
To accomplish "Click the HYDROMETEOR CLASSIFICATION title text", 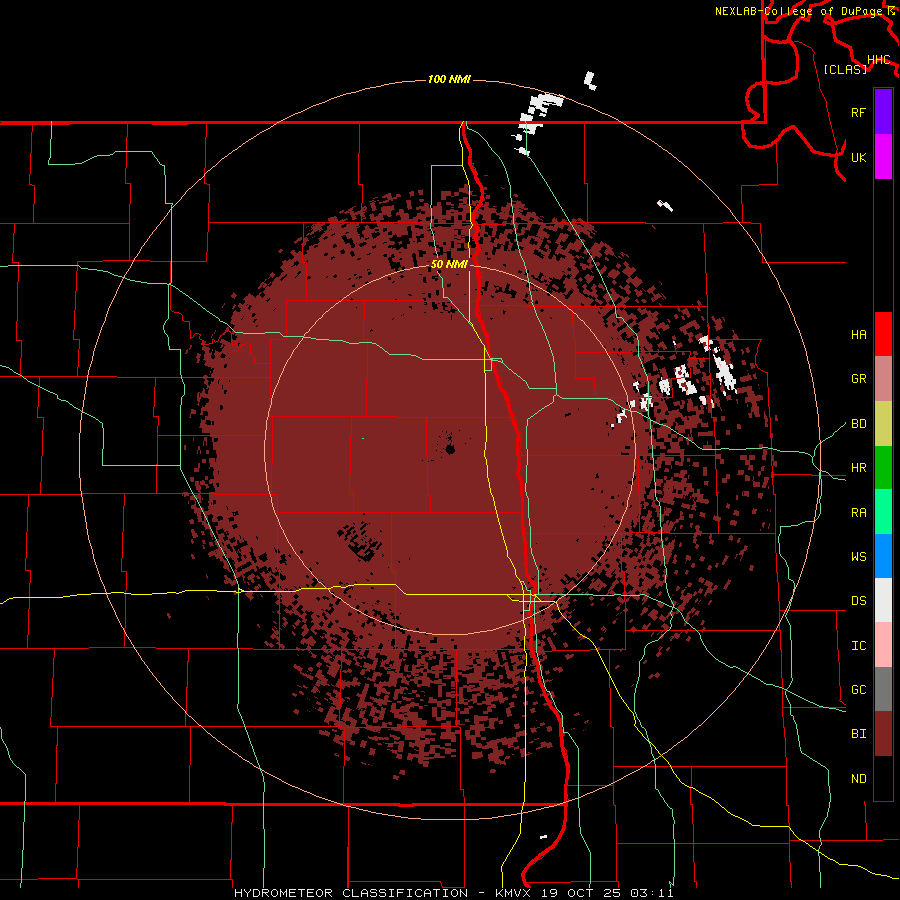I will coord(351,893).
